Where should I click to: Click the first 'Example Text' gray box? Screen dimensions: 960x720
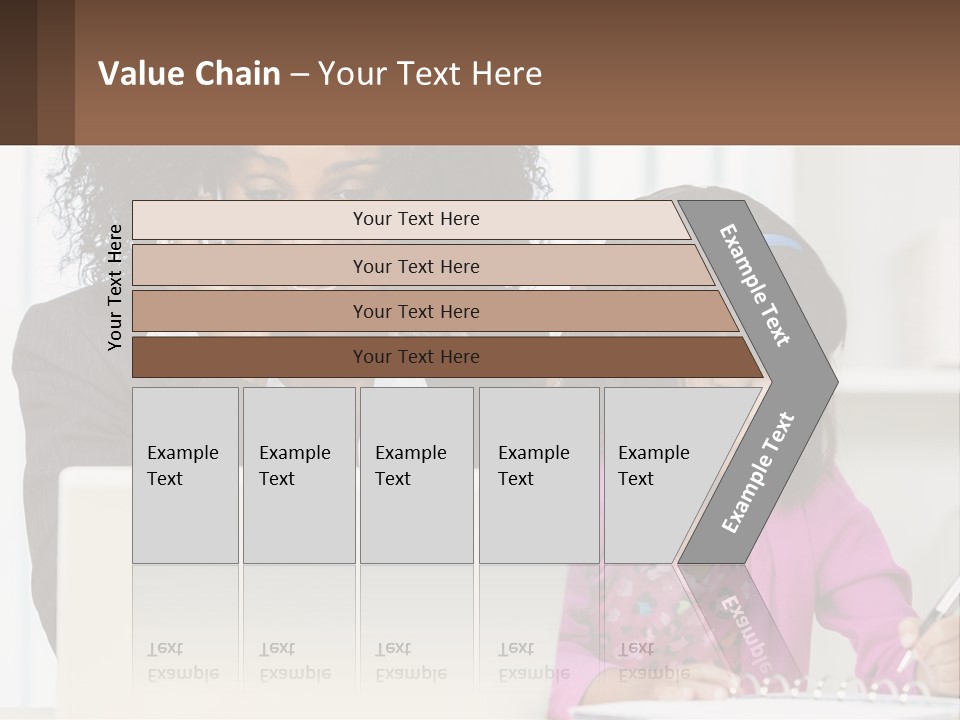pyautogui.click(x=185, y=475)
